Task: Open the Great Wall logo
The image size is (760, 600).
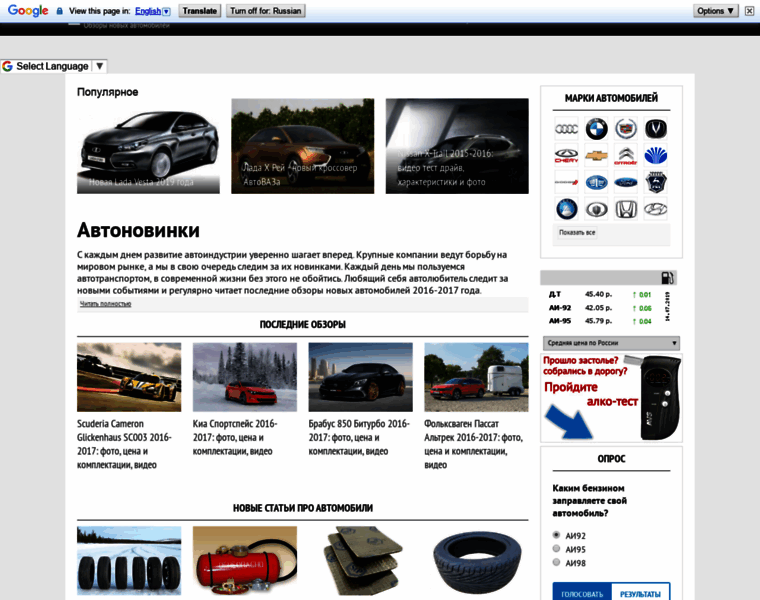Action: pos(596,209)
